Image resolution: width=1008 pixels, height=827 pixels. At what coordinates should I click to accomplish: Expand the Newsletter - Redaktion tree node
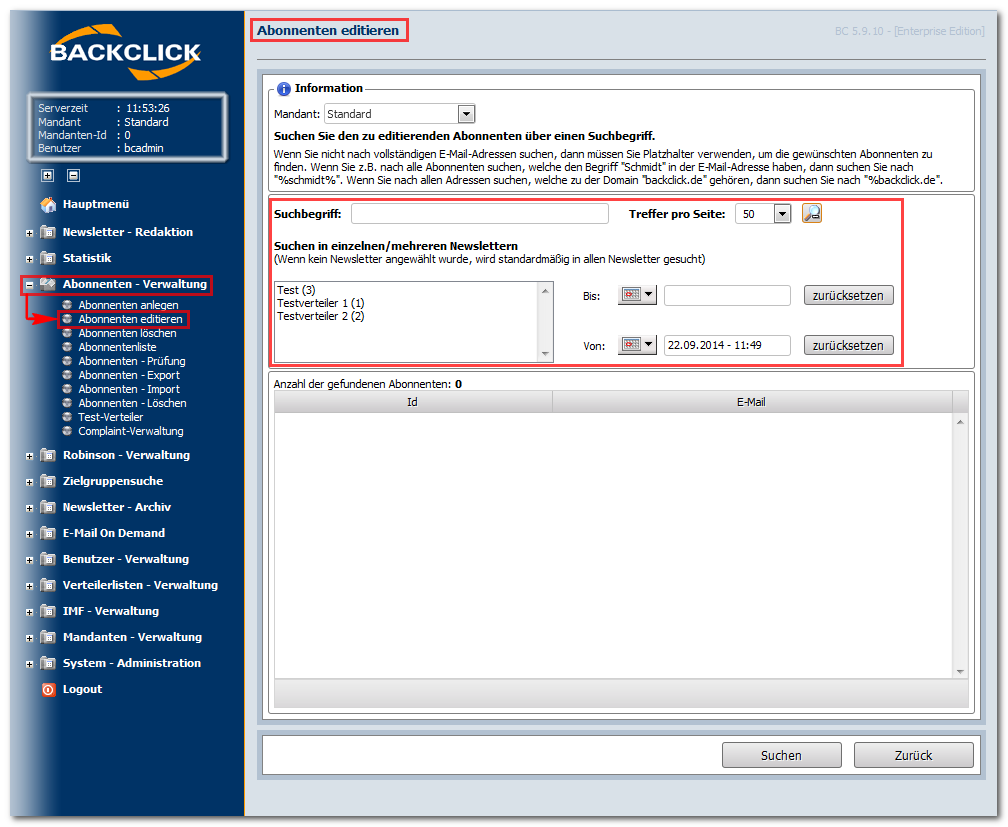[30, 233]
